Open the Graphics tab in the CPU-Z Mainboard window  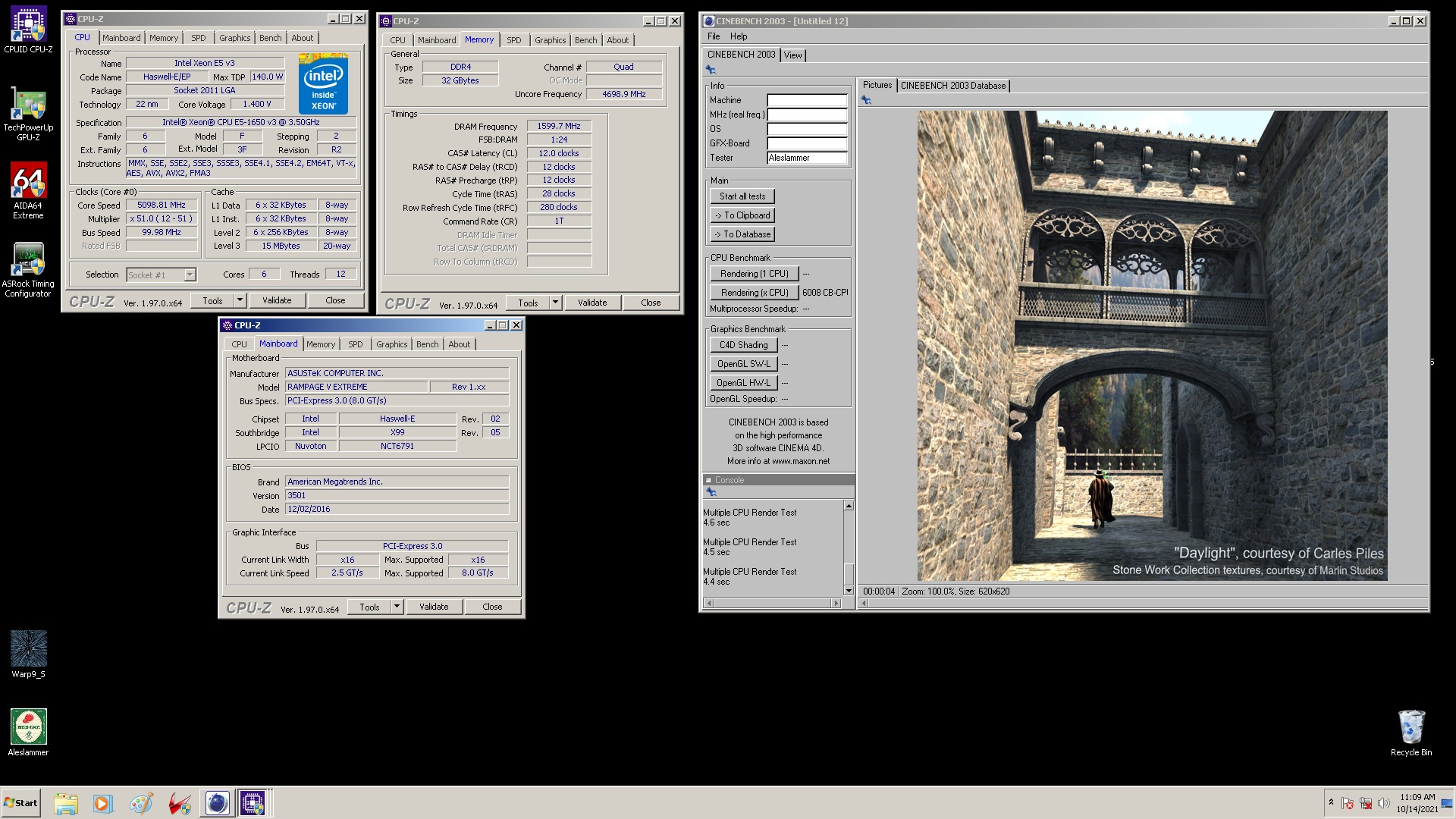click(392, 344)
